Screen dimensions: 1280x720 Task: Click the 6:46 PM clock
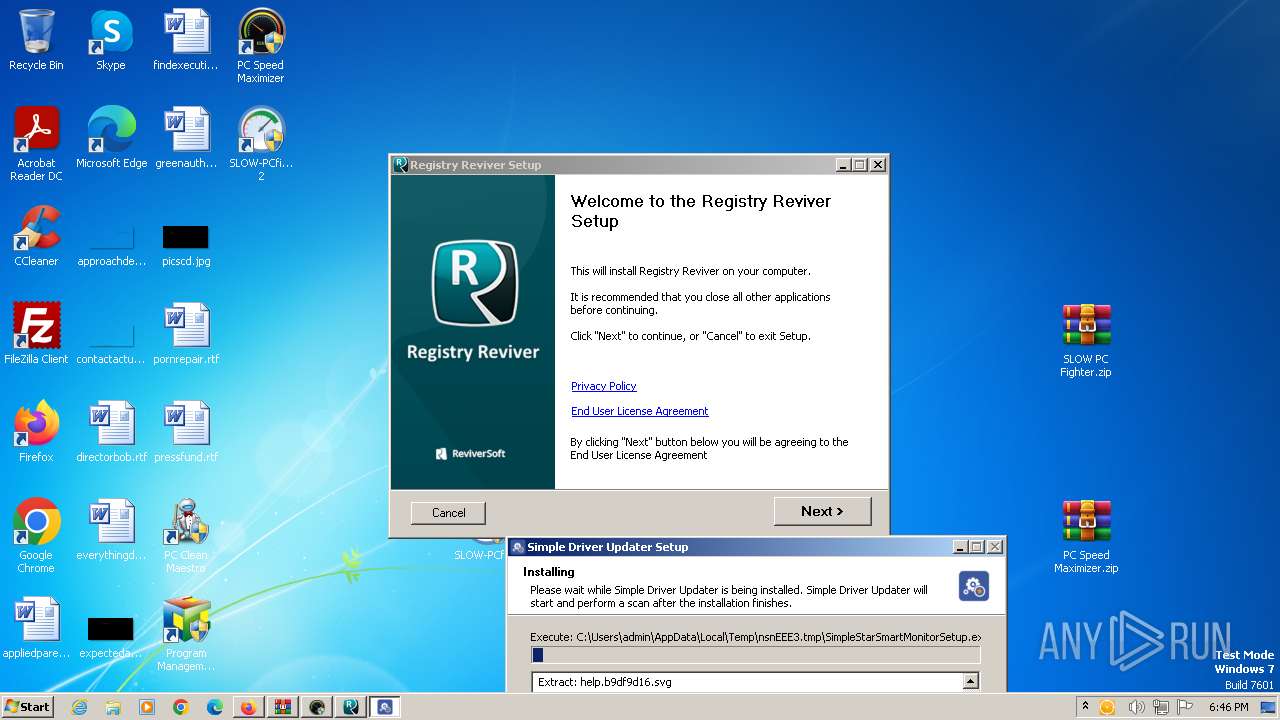click(x=1228, y=707)
